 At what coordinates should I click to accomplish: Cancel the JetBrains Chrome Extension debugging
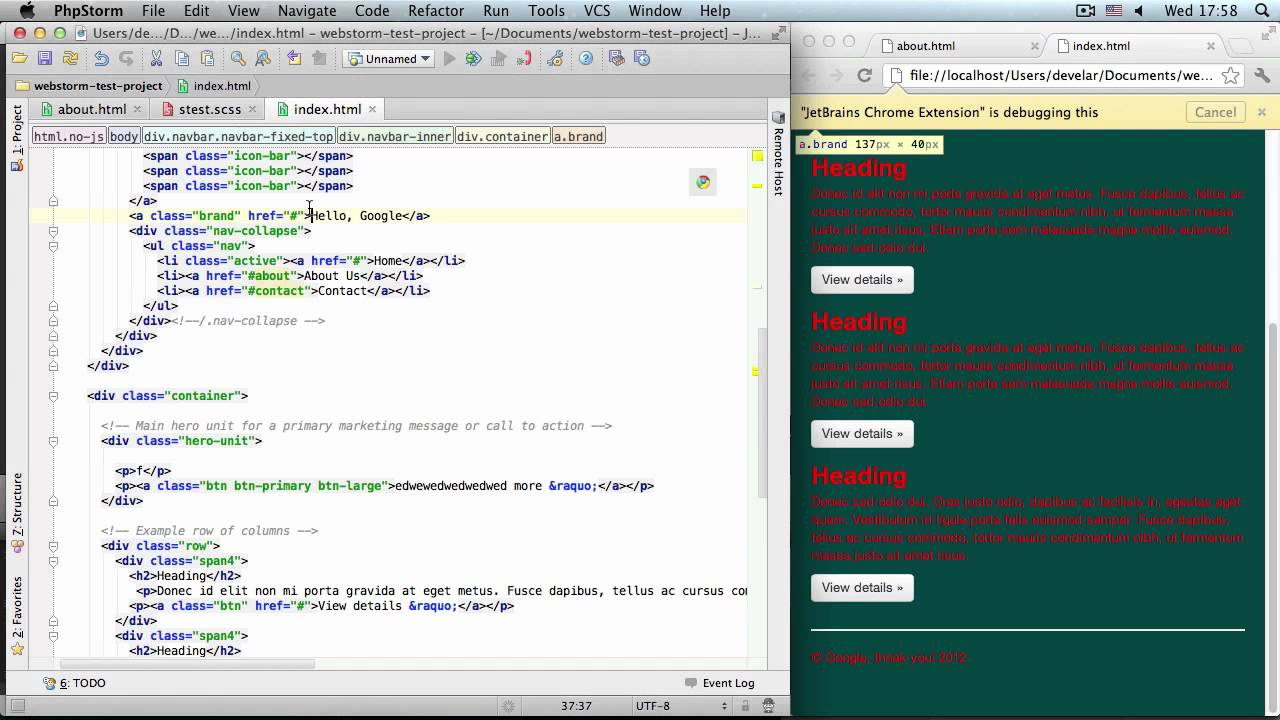tap(1215, 112)
